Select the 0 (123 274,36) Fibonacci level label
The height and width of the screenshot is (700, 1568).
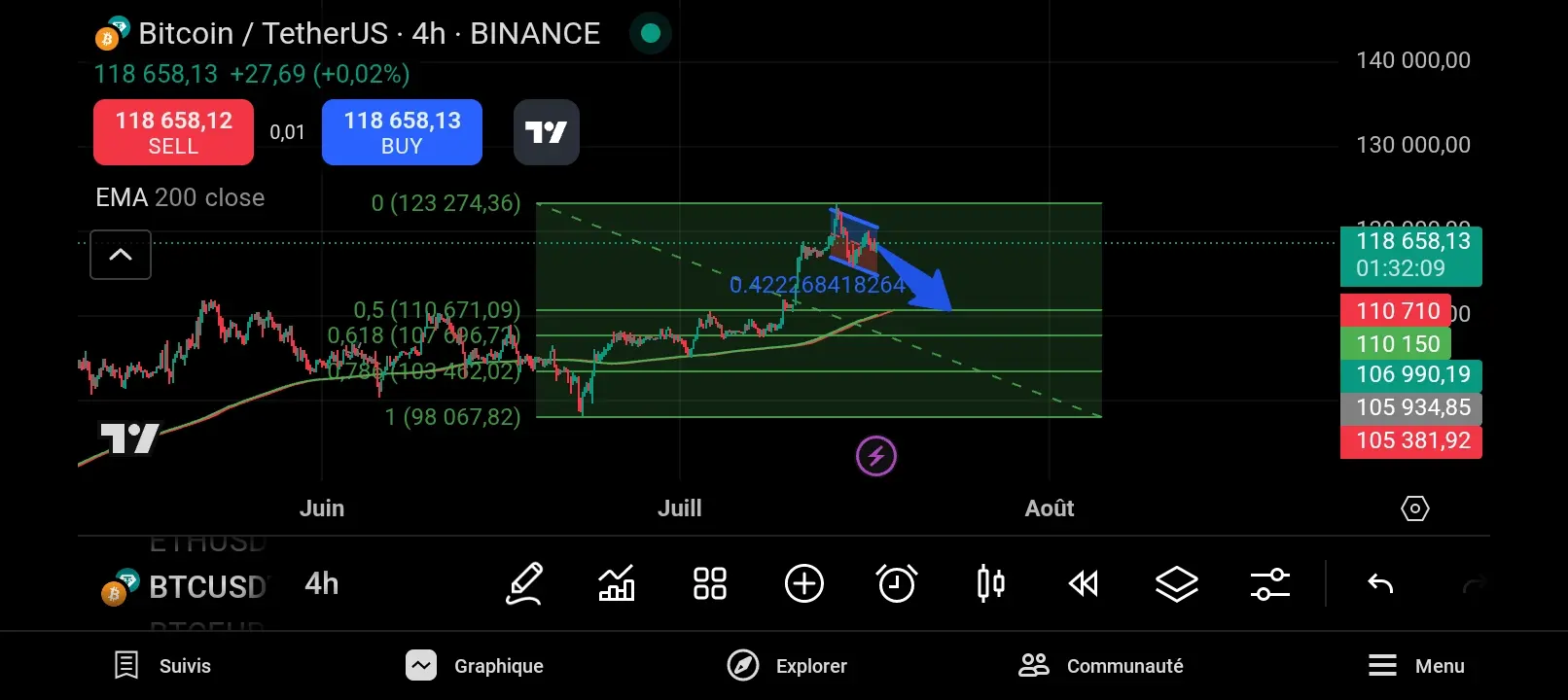[445, 203]
